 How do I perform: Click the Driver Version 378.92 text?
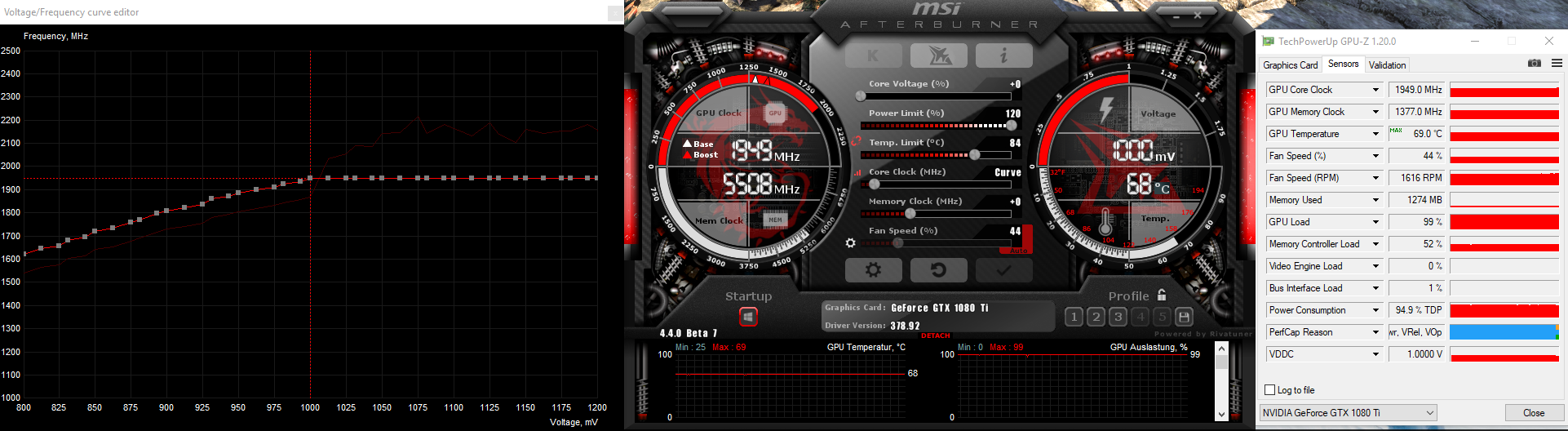(x=872, y=326)
